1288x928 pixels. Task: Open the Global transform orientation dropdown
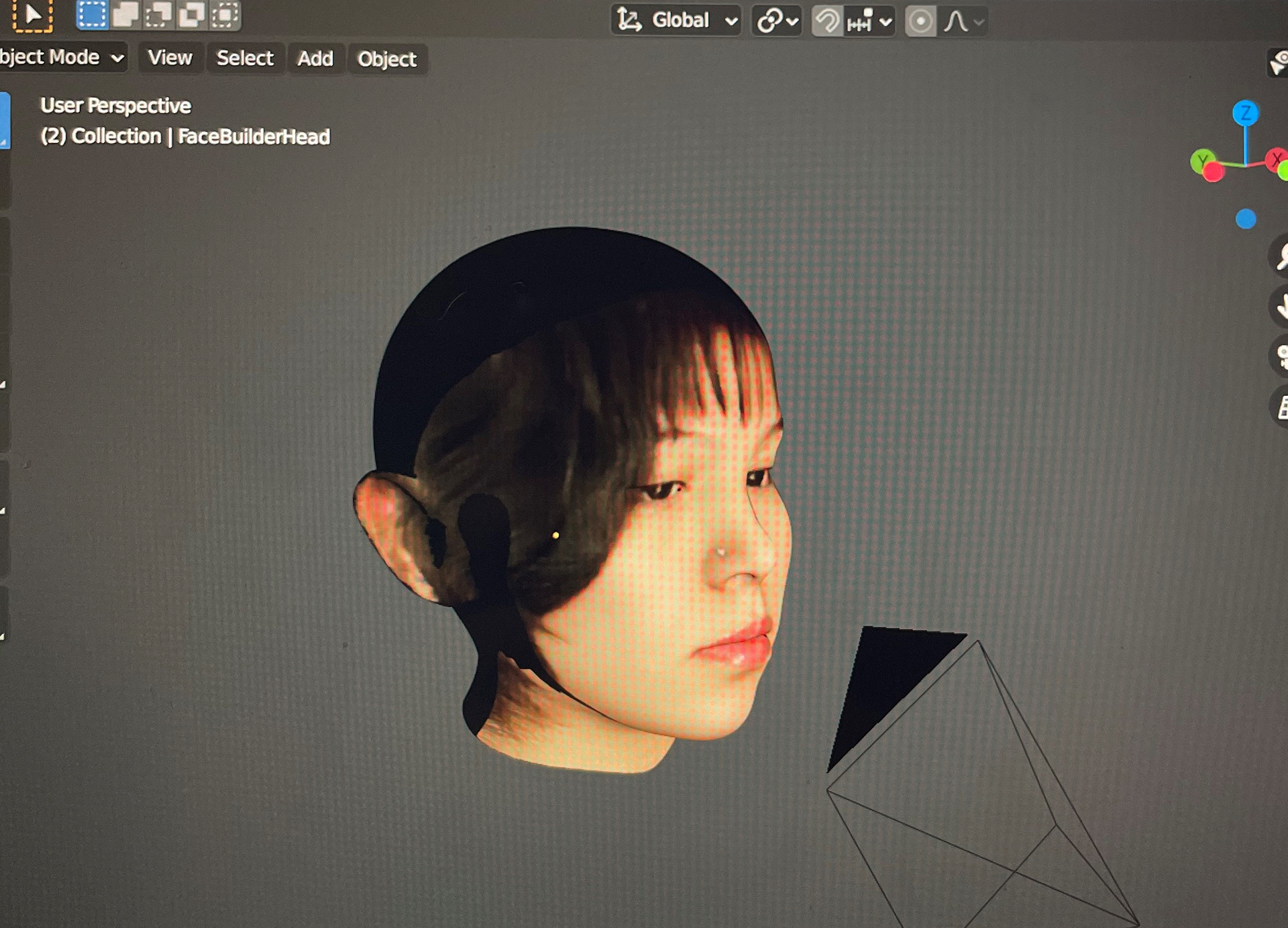677,21
